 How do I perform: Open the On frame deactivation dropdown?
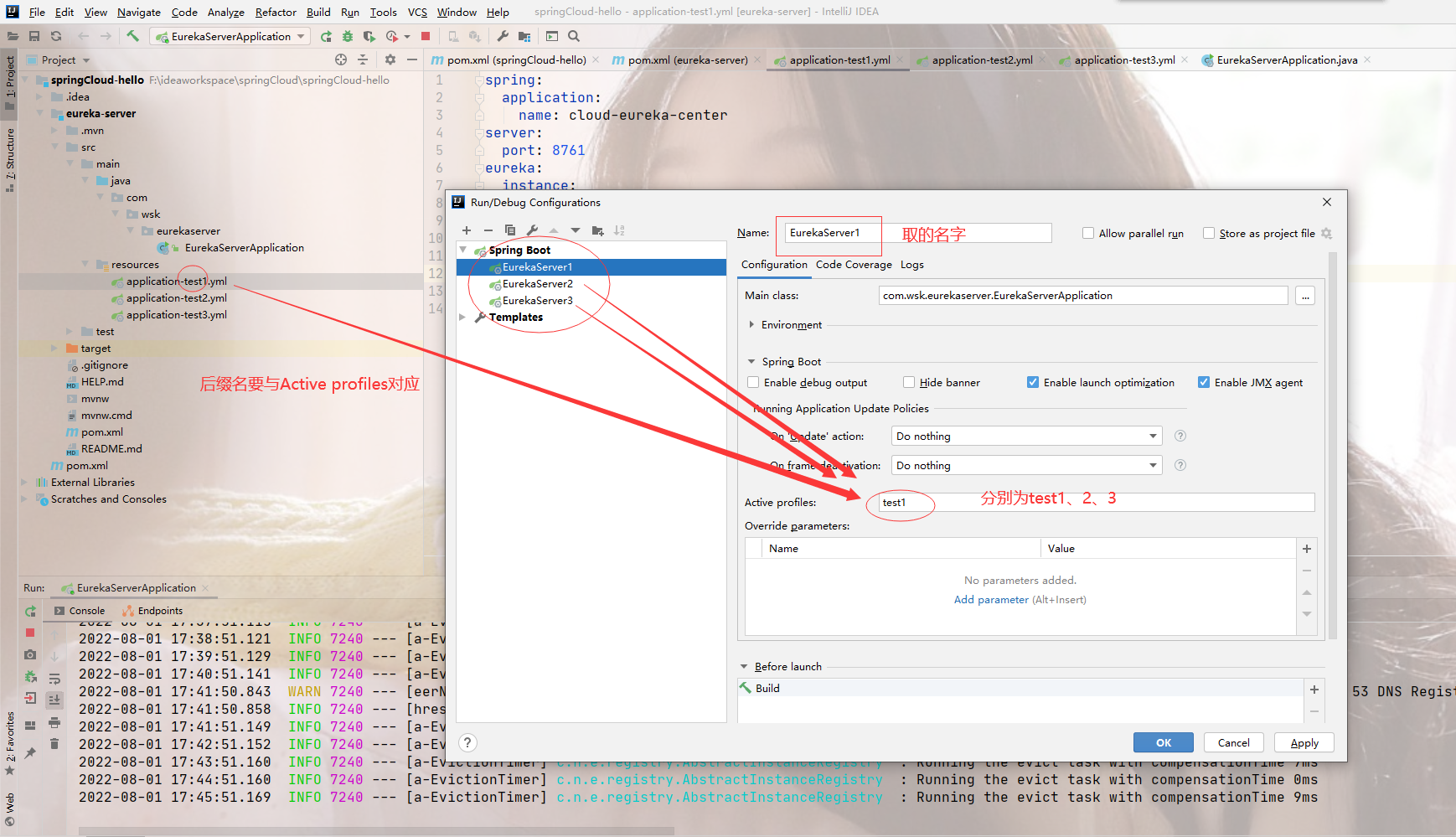pyautogui.click(x=1026, y=465)
